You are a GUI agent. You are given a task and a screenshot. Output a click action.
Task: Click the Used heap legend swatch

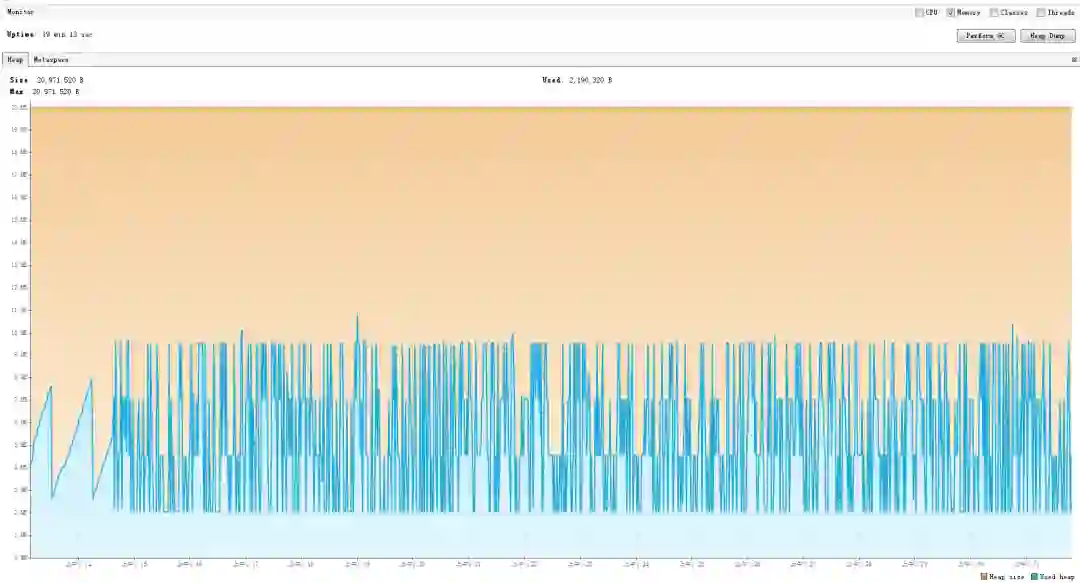1034,576
